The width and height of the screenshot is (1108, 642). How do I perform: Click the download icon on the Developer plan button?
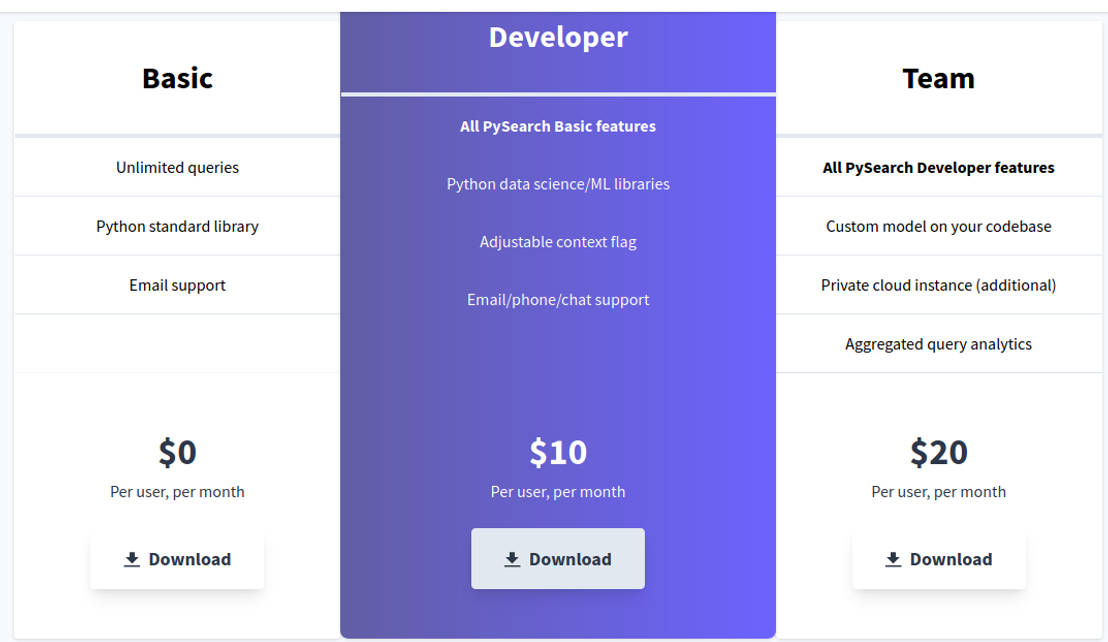[513, 559]
